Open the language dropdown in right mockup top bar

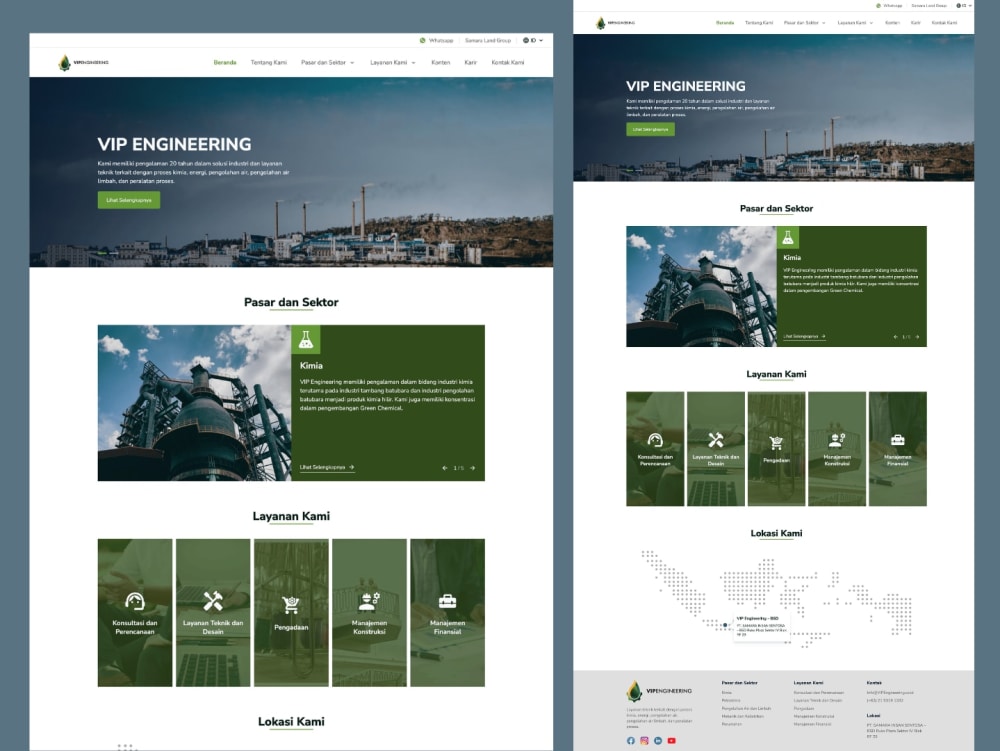click(x=964, y=6)
